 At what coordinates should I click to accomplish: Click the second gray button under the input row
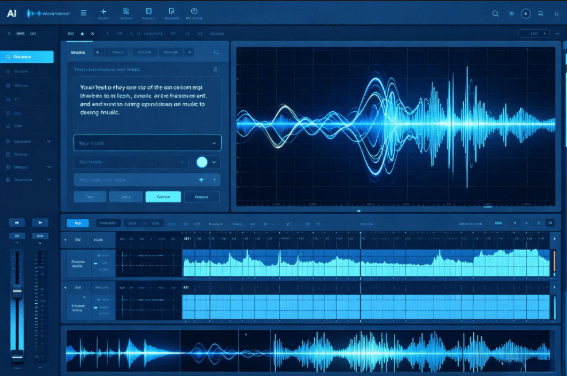point(126,197)
